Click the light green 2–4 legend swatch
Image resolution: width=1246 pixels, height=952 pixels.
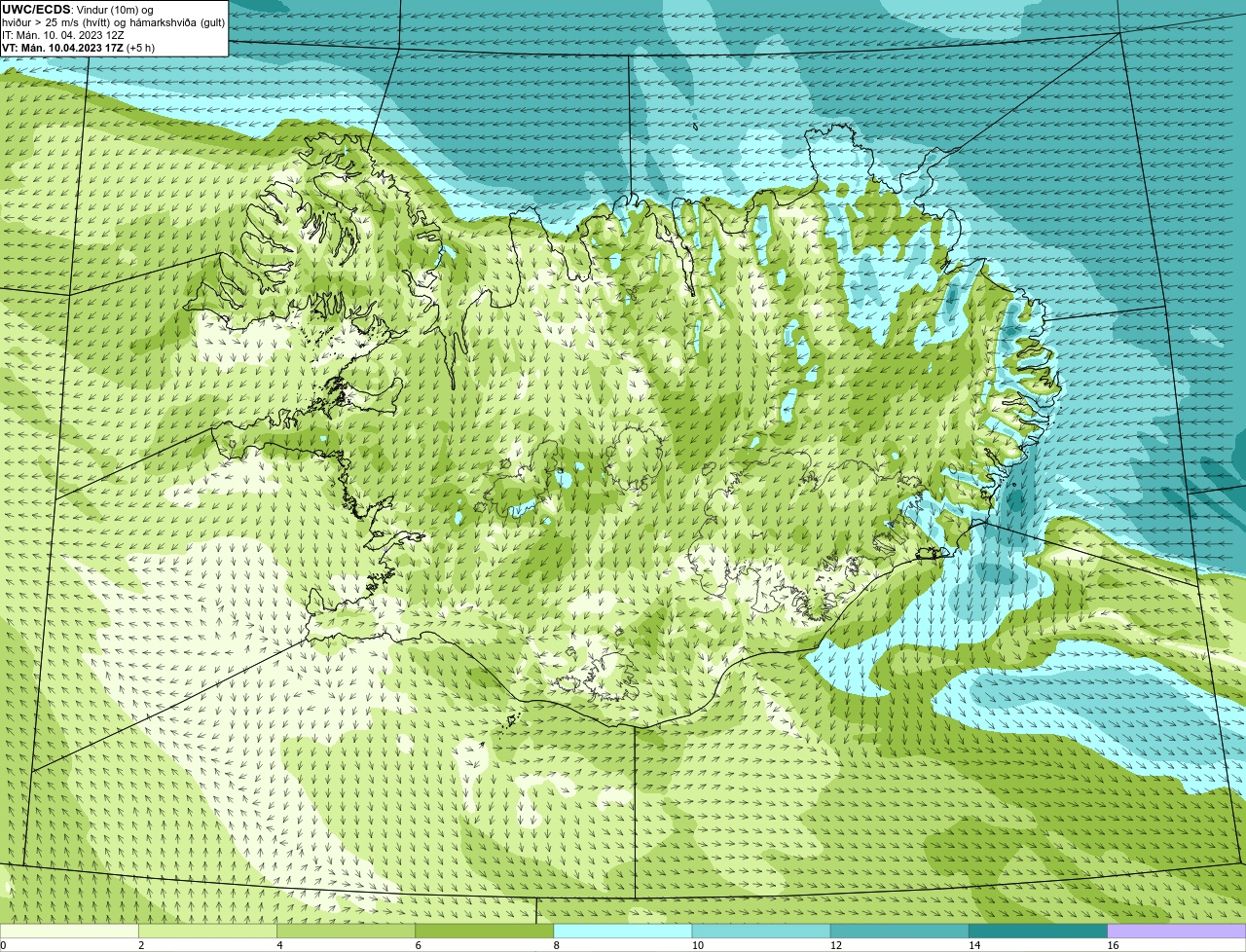(x=207, y=932)
